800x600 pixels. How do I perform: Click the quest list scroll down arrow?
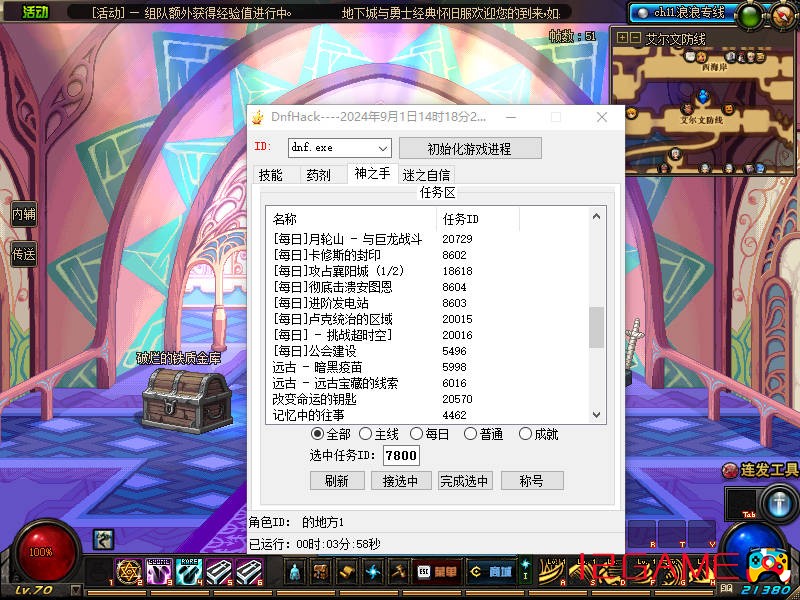coord(596,415)
